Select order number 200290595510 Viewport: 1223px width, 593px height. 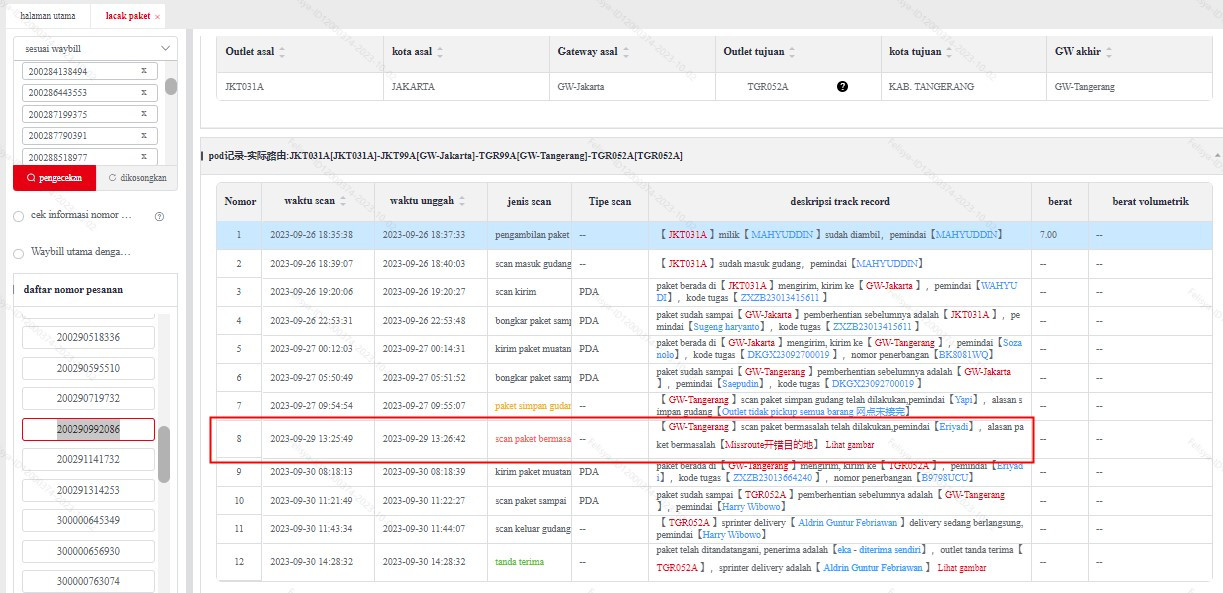[x=88, y=368]
